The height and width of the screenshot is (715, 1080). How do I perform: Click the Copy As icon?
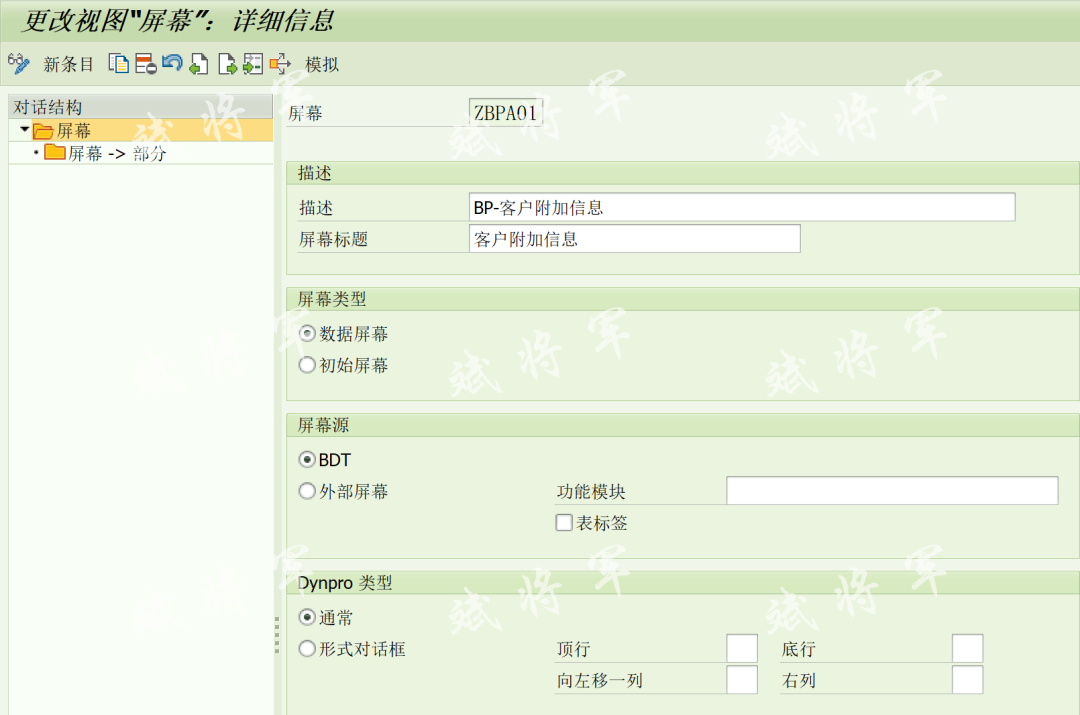(x=118, y=64)
